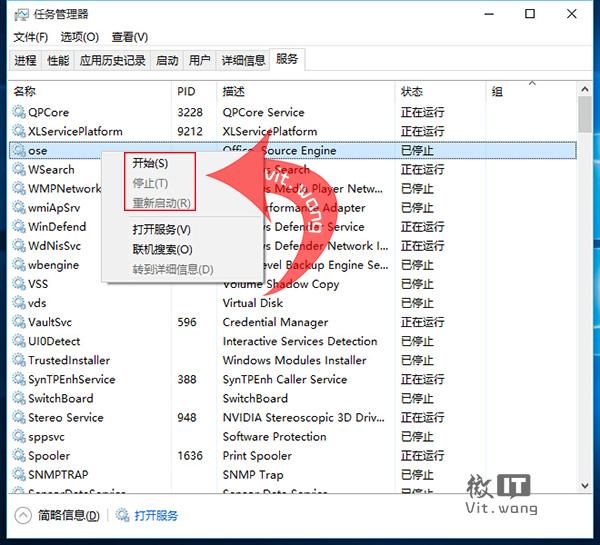Choose 开始(S) in the context menu

coord(150,163)
